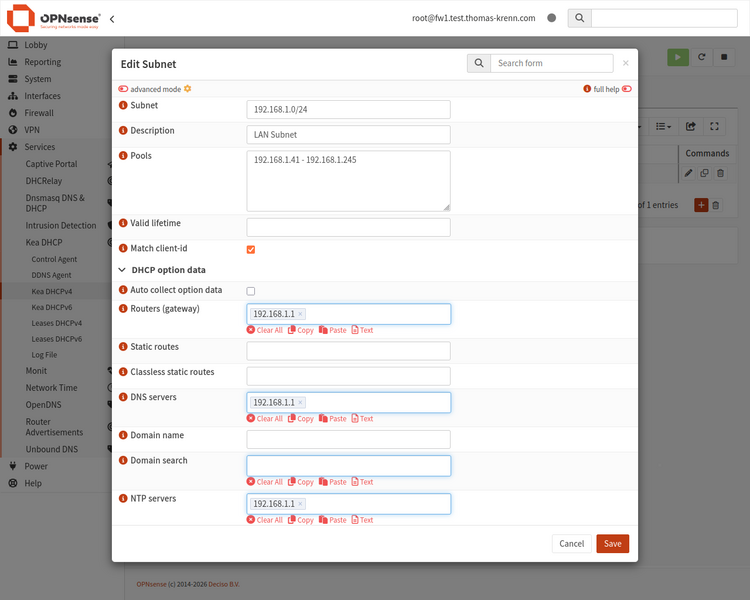Expand the VPN sidebar section

coord(32,130)
